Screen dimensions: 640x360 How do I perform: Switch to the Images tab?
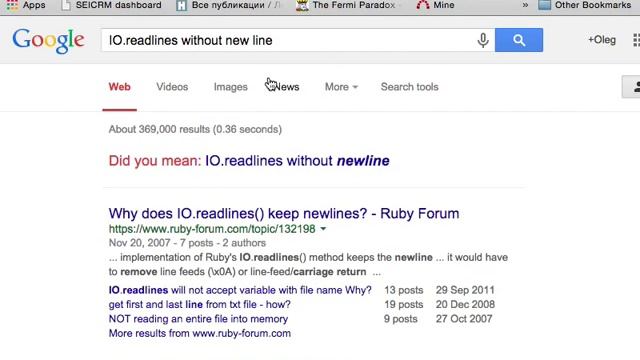[231, 87]
